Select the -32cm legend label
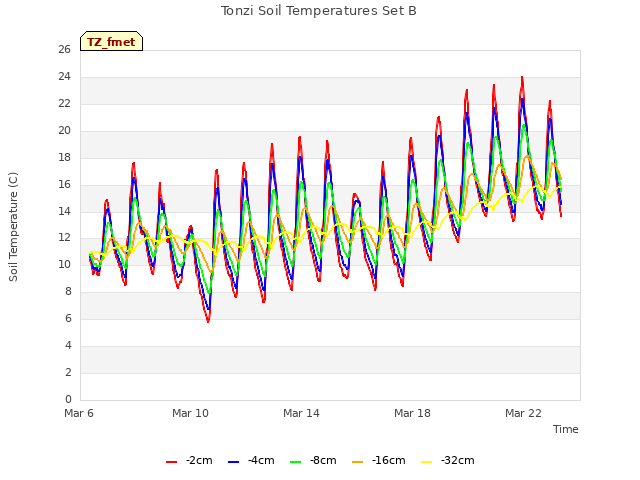The image size is (640, 480). tap(458, 460)
